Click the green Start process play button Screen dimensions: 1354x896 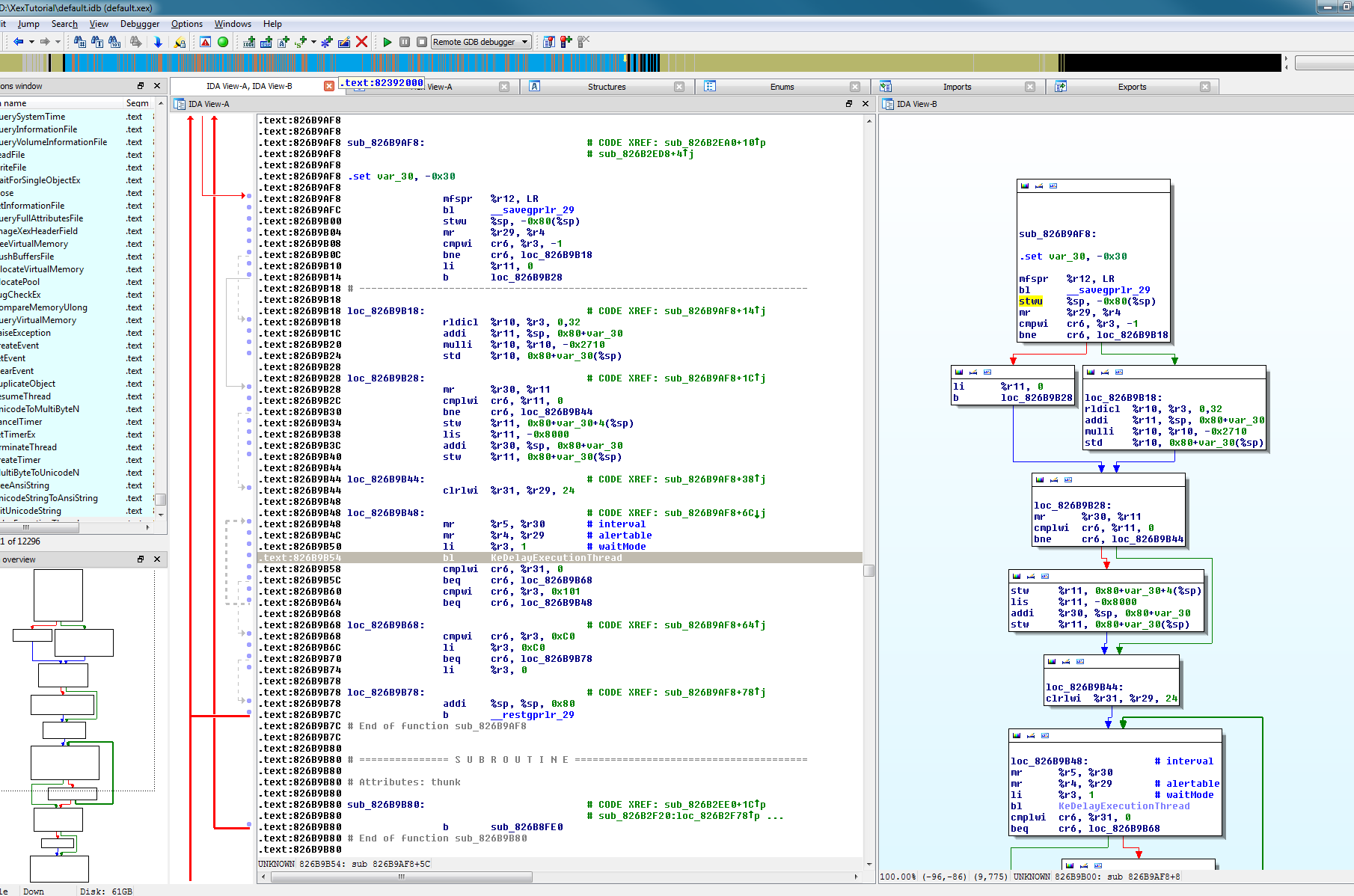click(x=387, y=42)
